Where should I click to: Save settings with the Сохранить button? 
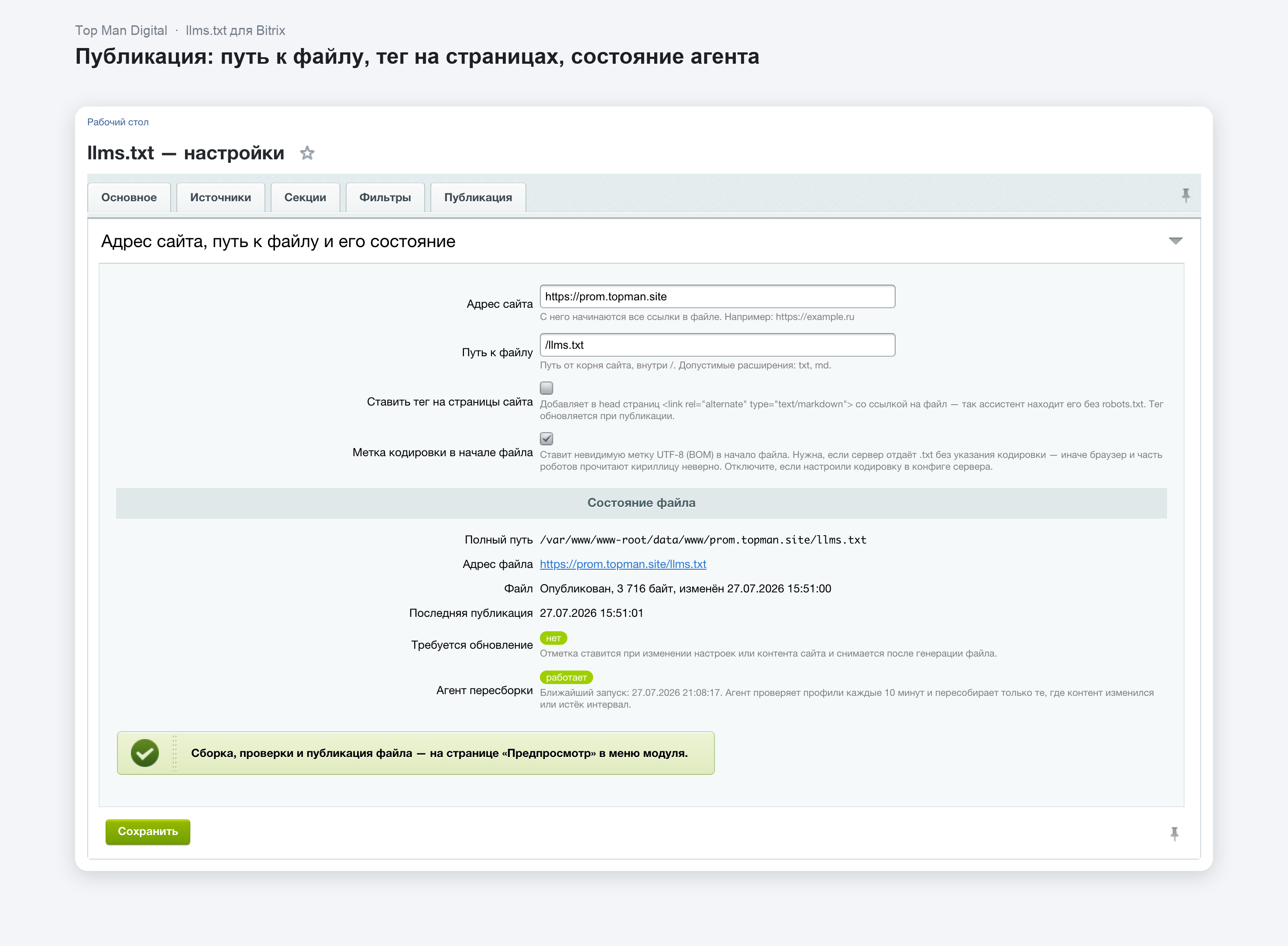(x=148, y=832)
